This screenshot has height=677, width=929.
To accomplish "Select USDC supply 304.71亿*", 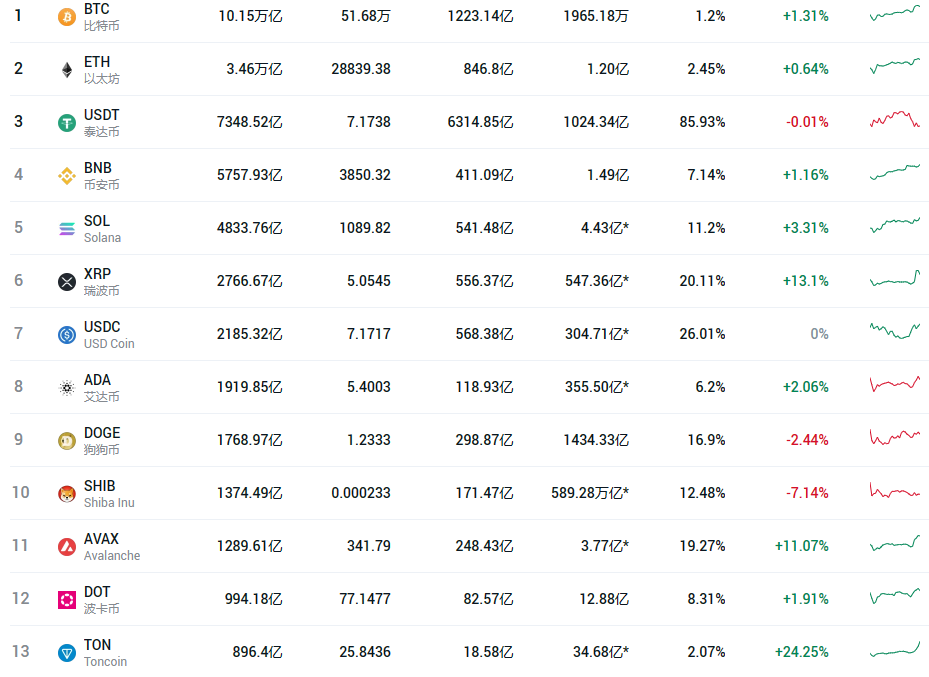I will [x=597, y=334].
